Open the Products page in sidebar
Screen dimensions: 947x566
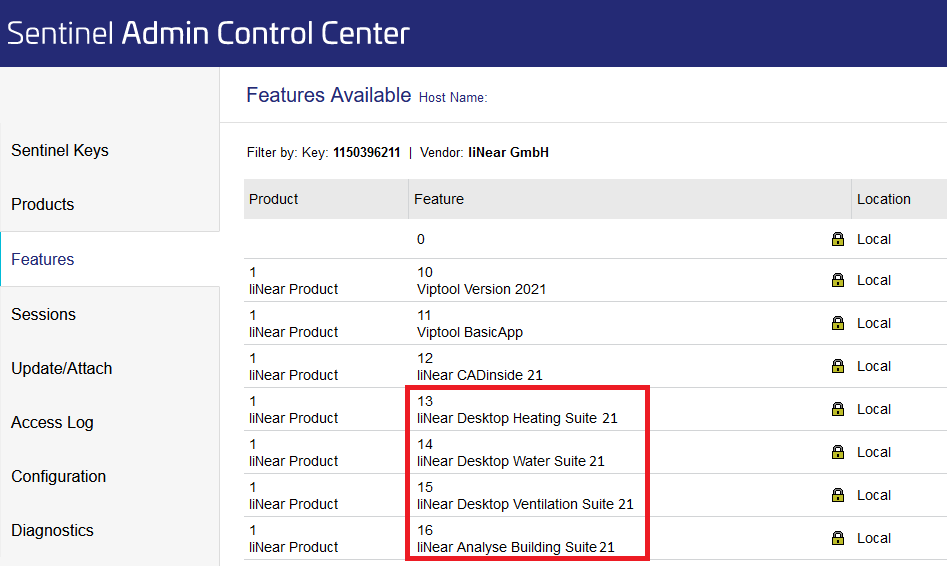(42, 204)
